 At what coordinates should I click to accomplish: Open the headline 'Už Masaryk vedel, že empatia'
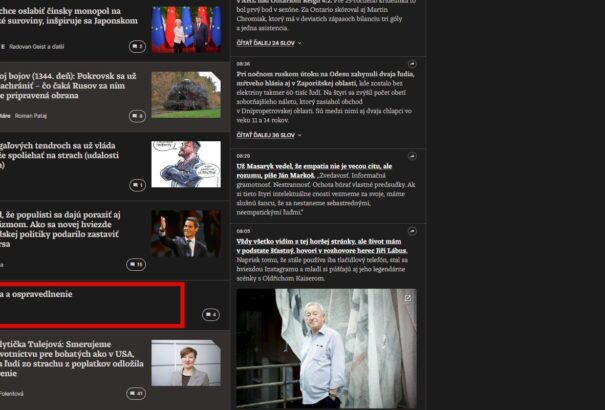(314, 171)
